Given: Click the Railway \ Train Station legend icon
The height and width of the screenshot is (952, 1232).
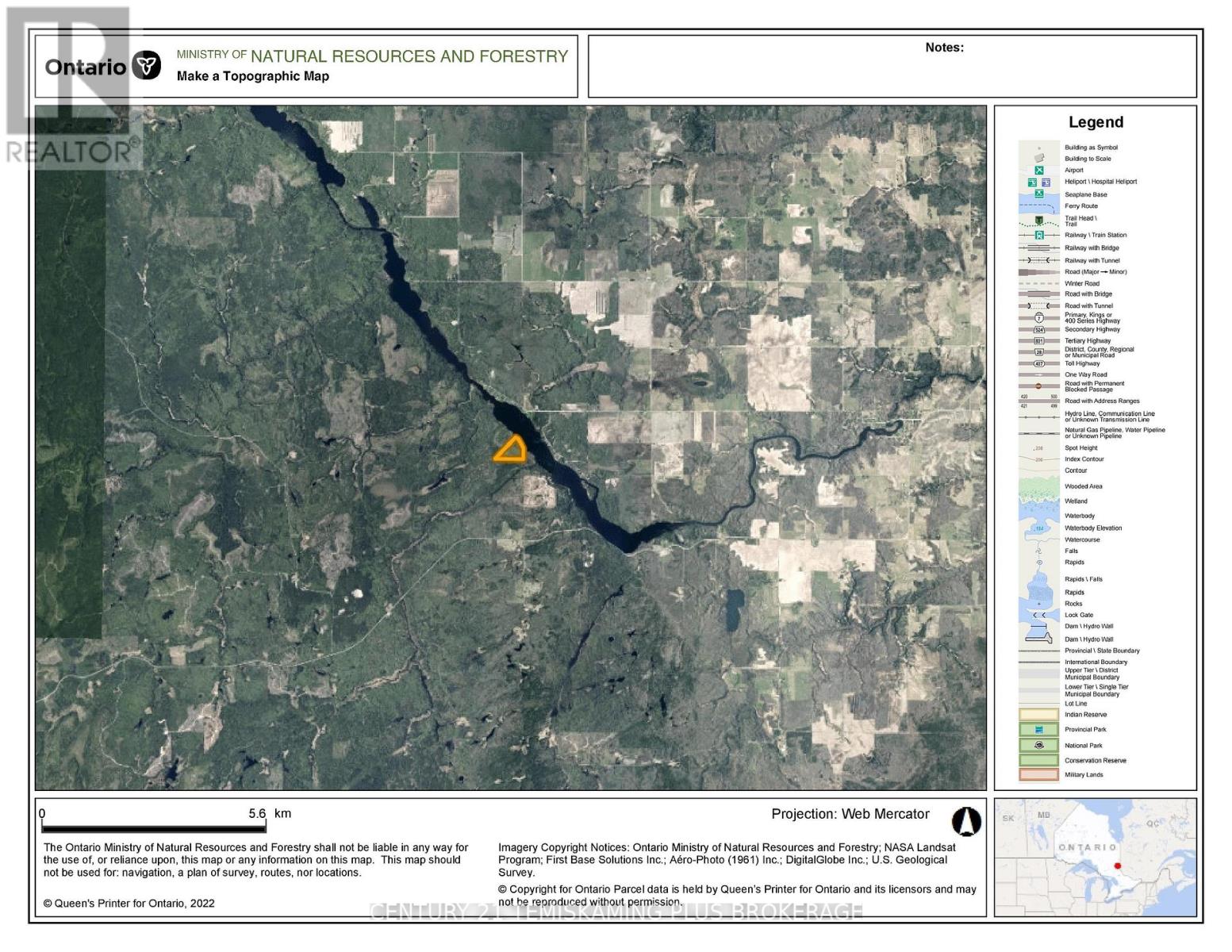Looking at the screenshot, I should coord(1039,235).
